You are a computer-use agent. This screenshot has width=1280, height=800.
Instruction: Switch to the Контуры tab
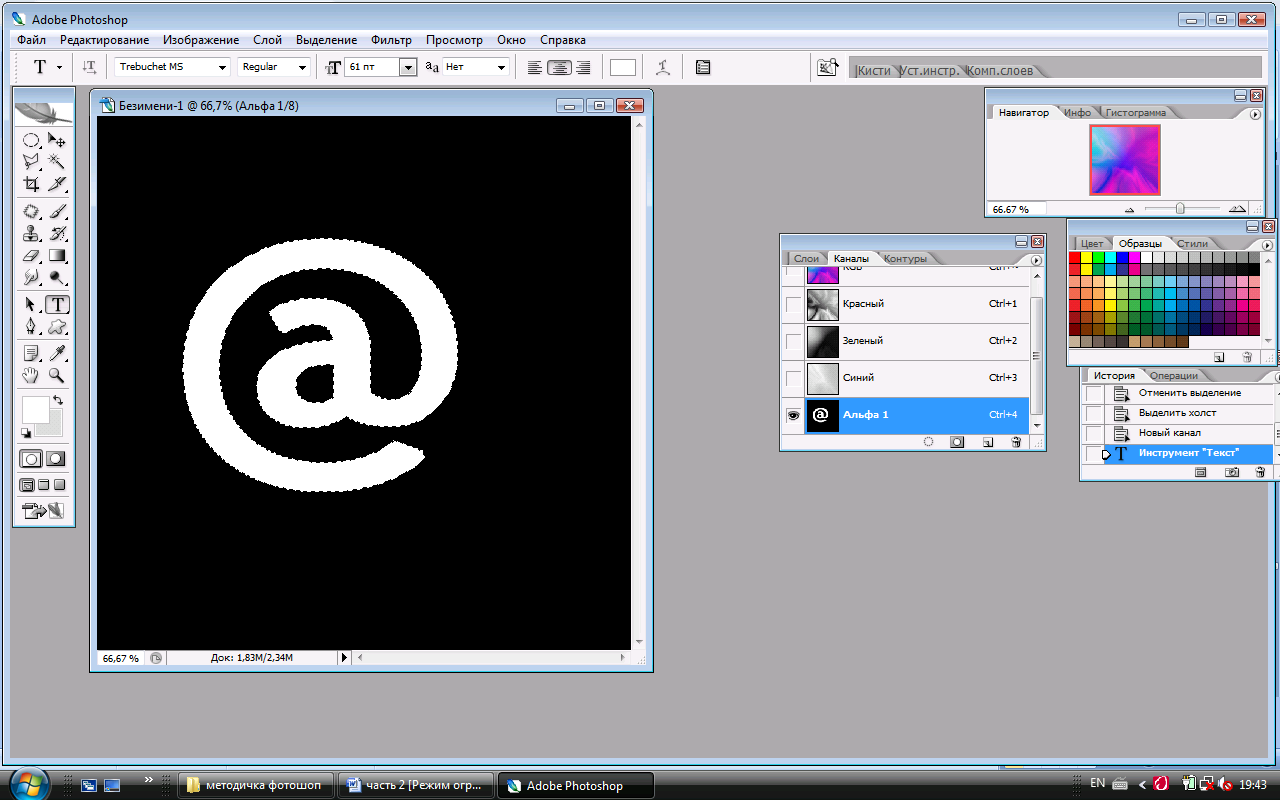pos(905,258)
